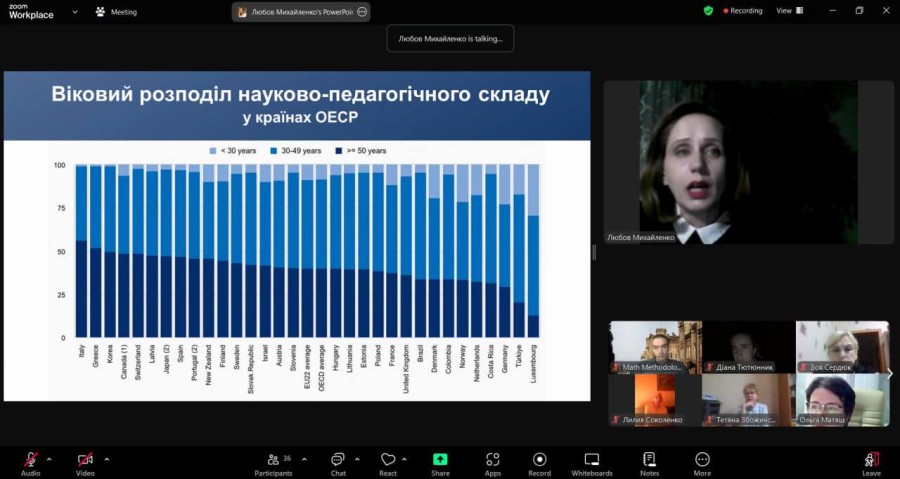Screen dimensions: 900x479
Task: Open the Chat panel
Action: click(x=338, y=464)
